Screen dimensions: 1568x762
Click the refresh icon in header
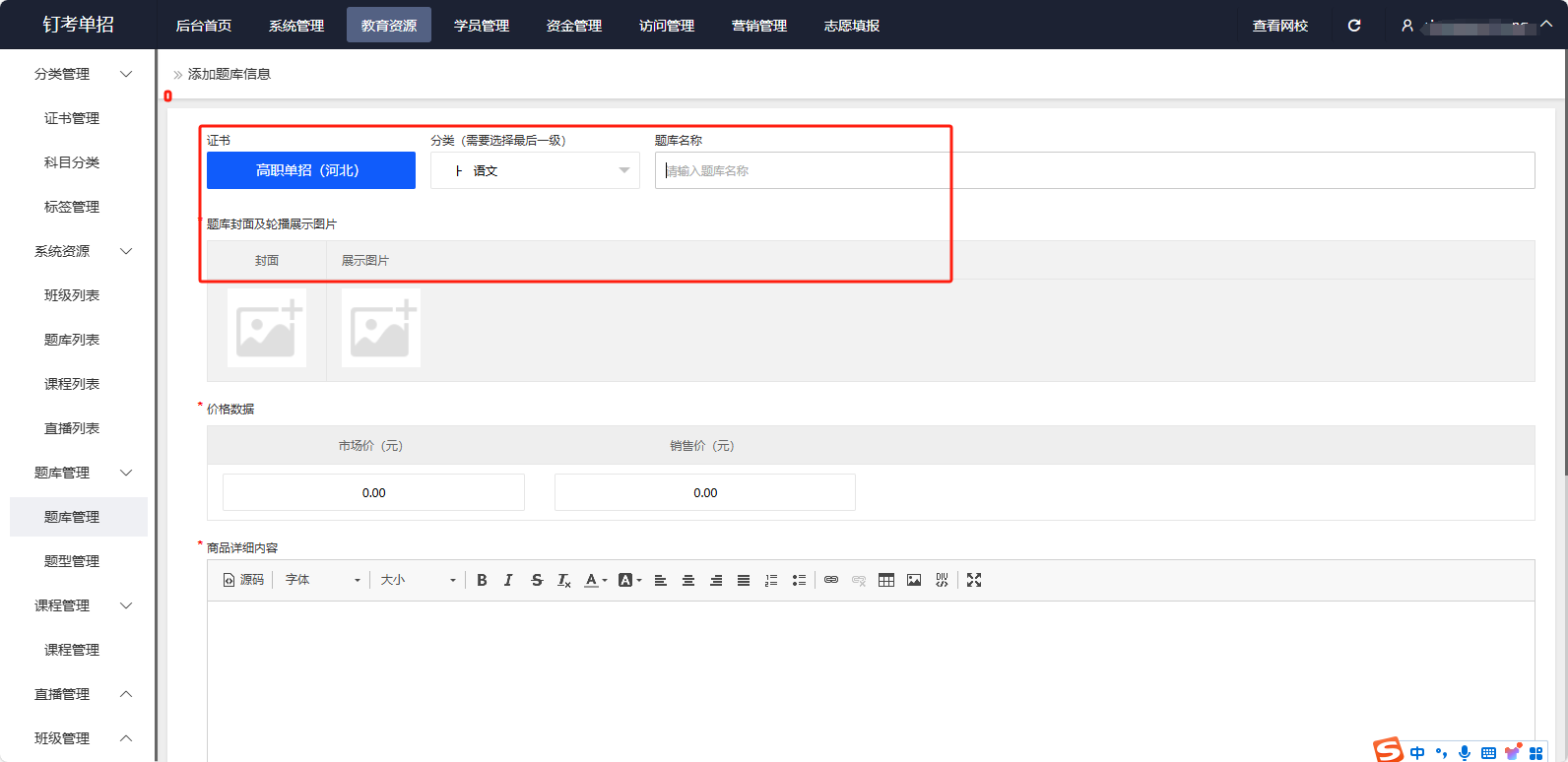(1354, 26)
